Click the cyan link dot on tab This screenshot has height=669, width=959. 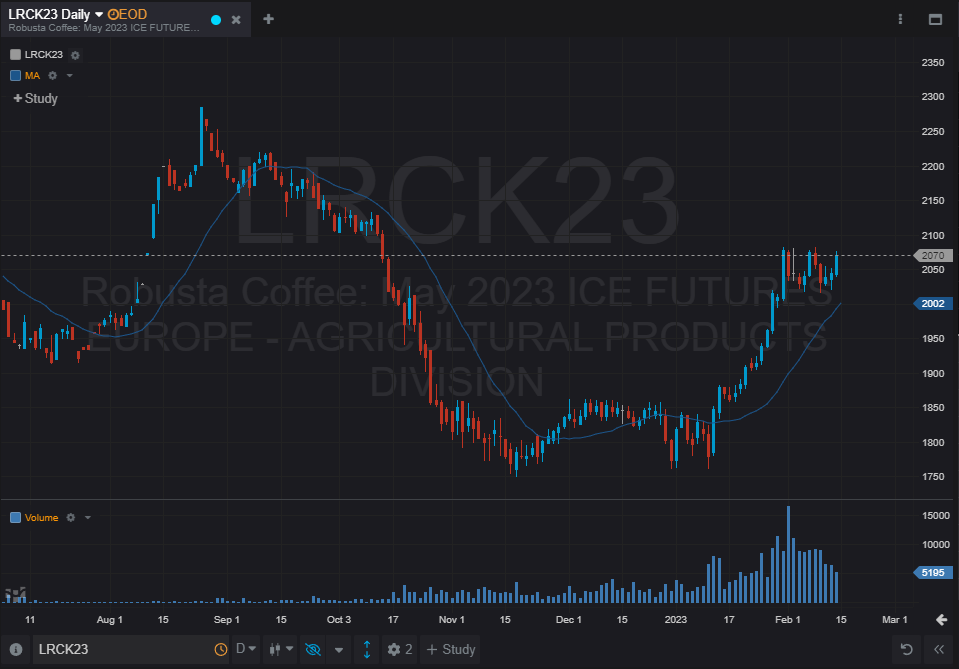(x=216, y=20)
